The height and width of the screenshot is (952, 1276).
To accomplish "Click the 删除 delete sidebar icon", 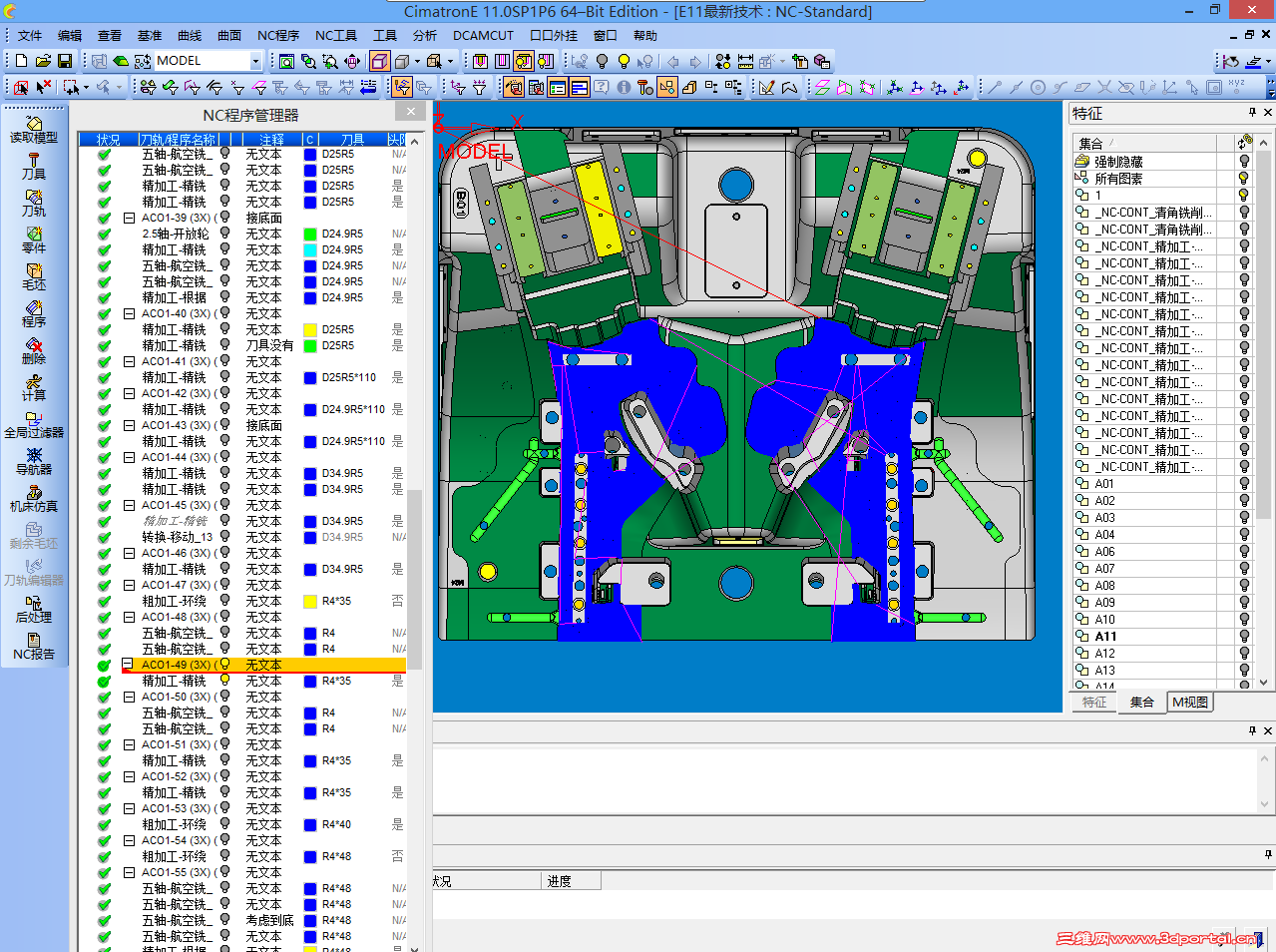I will [34, 351].
